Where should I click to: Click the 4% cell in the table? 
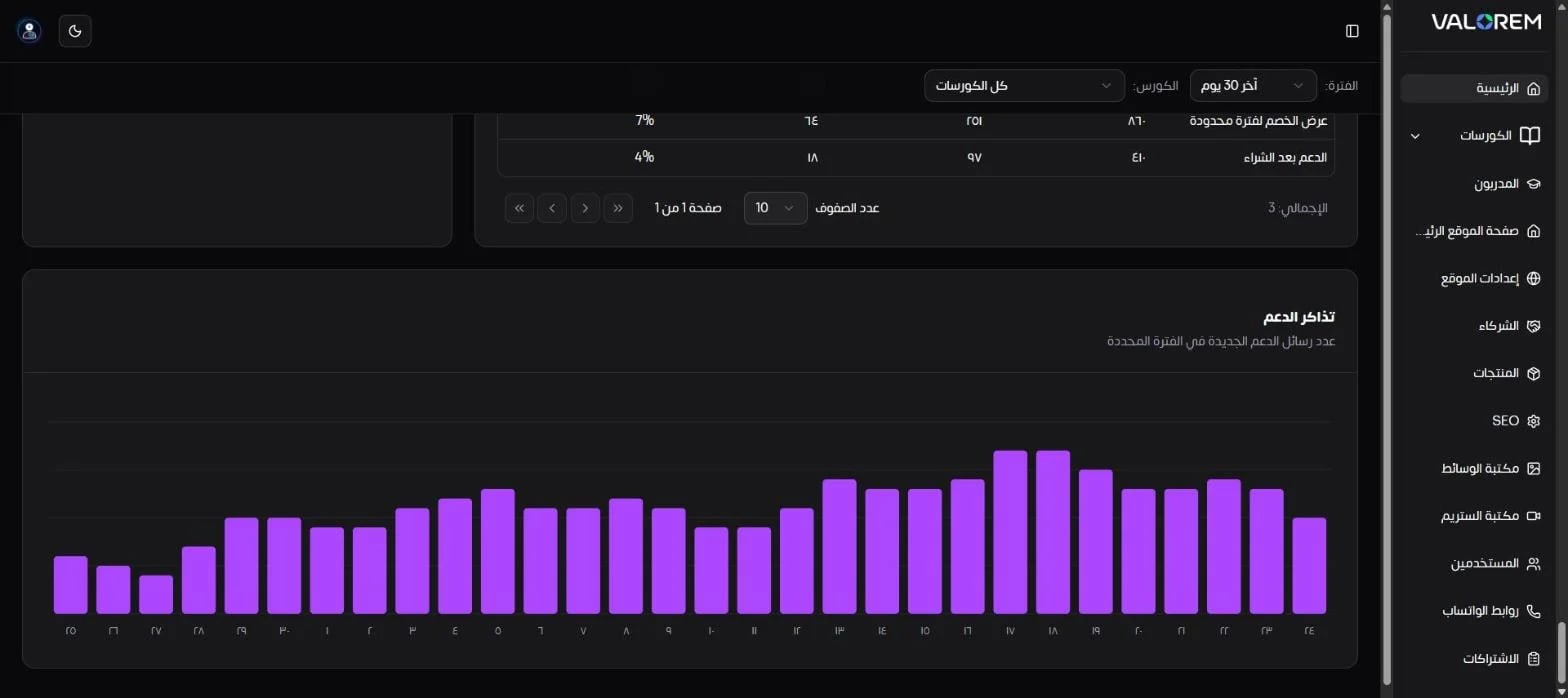(644, 158)
